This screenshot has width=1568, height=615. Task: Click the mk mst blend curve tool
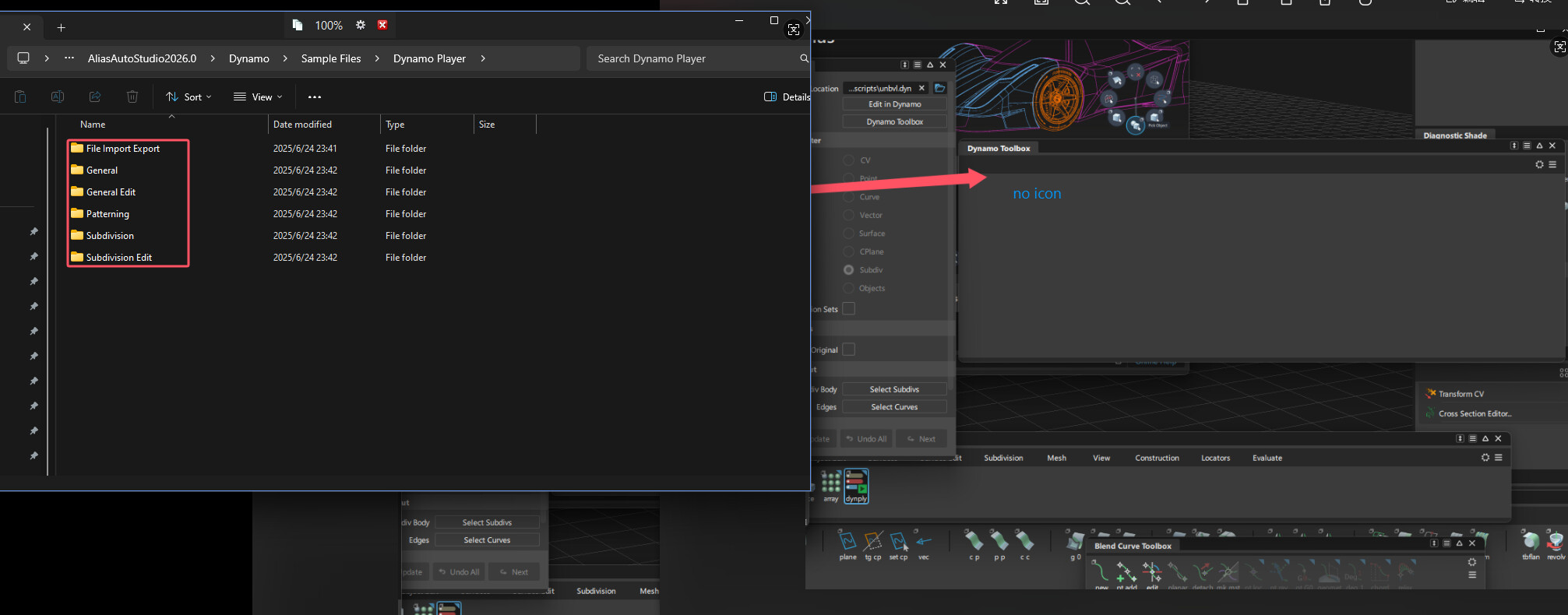click(x=1228, y=575)
